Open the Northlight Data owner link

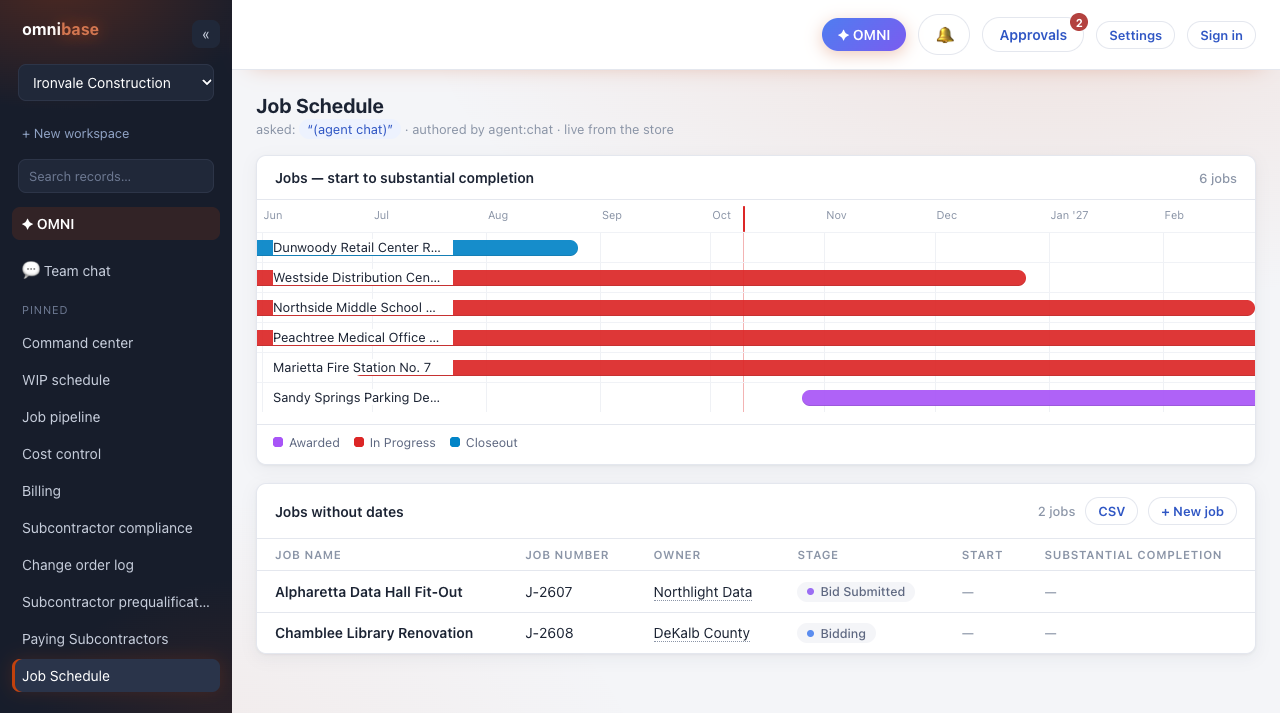coord(703,592)
